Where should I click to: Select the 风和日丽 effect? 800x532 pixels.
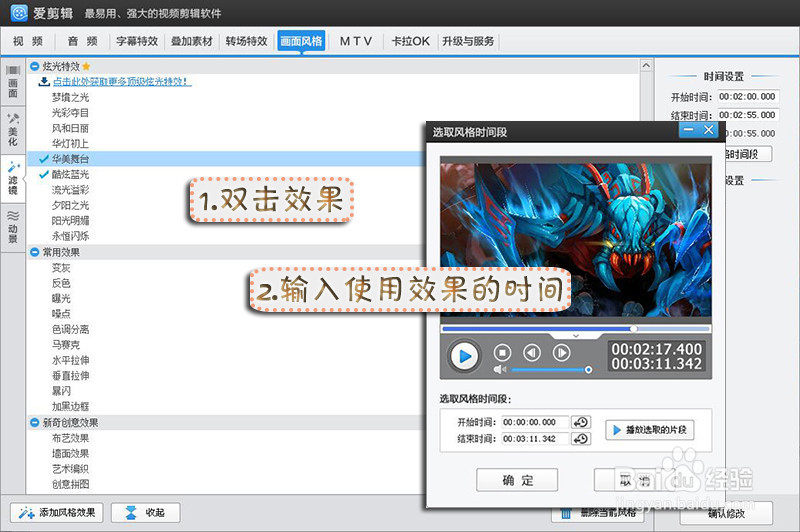[70, 128]
